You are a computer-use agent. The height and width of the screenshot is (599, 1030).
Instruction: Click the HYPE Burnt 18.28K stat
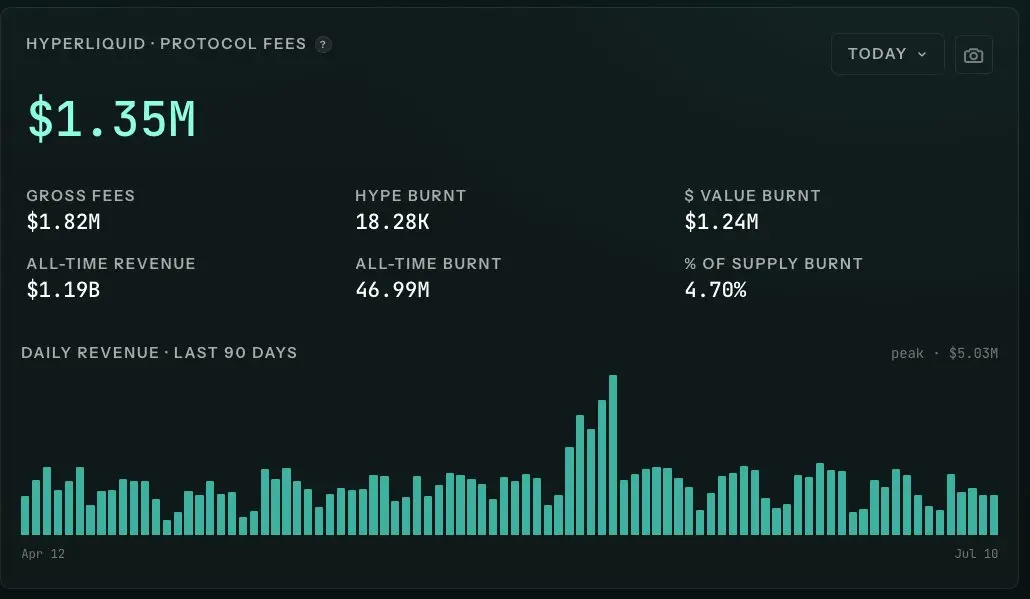tap(410, 210)
